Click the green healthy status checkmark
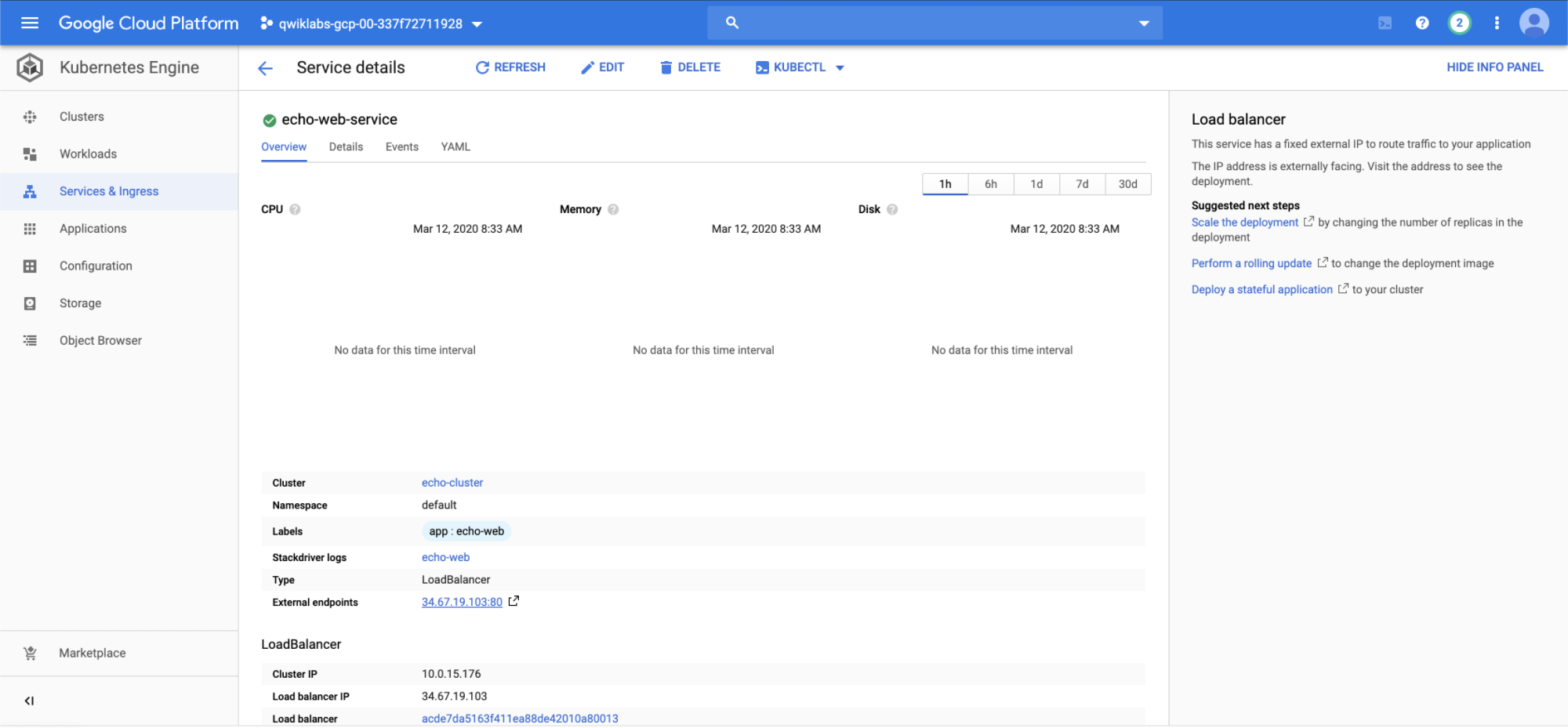Screen dimensions: 1568x728 pos(269,120)
